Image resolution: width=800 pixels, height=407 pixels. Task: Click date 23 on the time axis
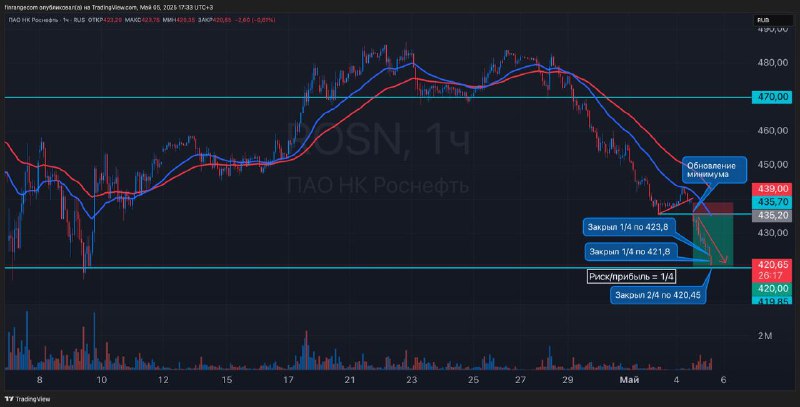click(411, 380)
